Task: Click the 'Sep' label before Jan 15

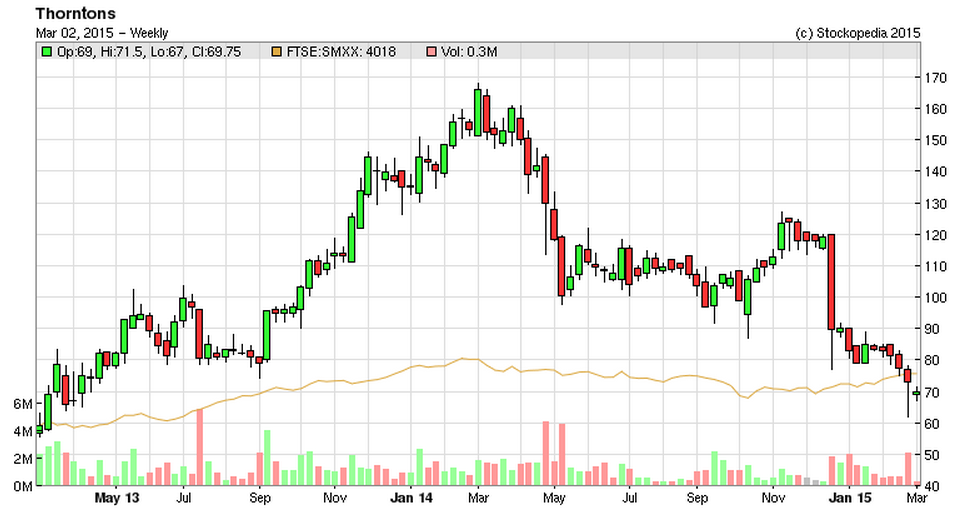Action: [697, 498]
